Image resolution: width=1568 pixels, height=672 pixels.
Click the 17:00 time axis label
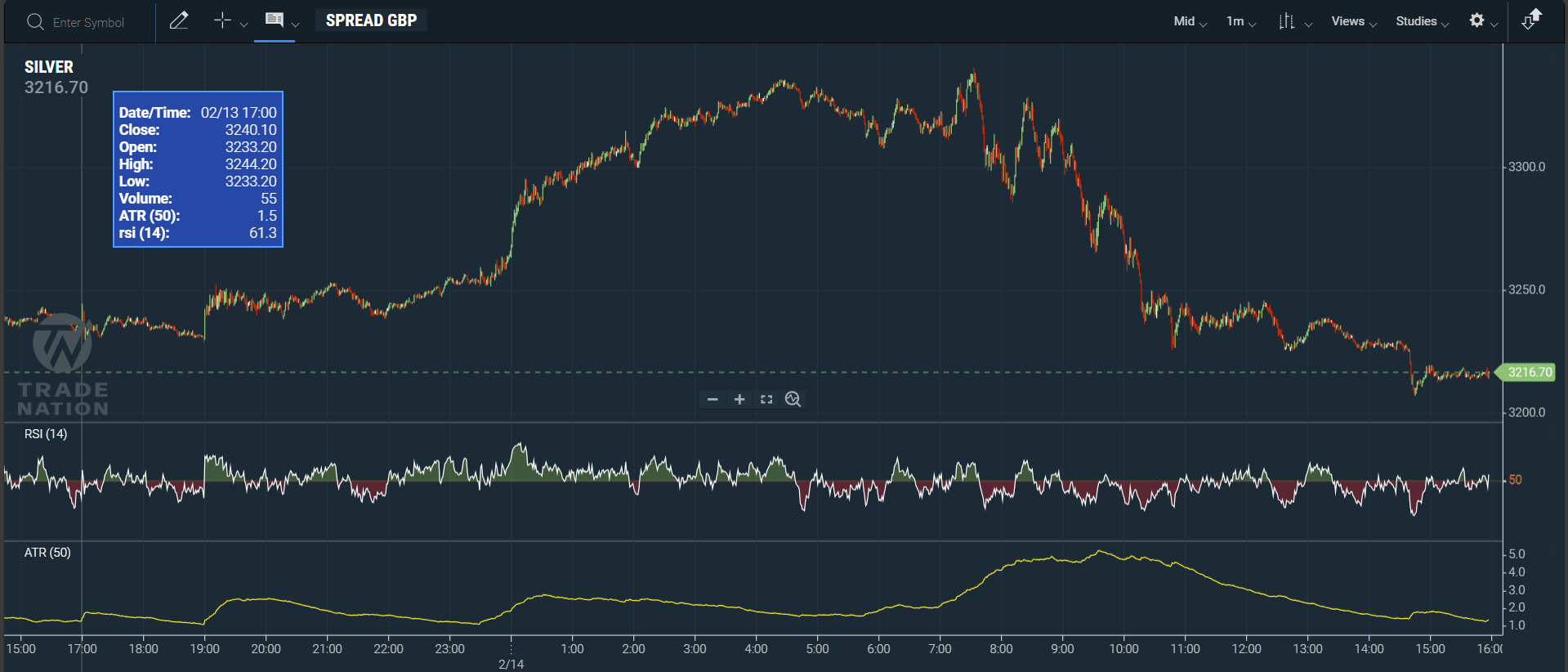(x=82, y=648)
